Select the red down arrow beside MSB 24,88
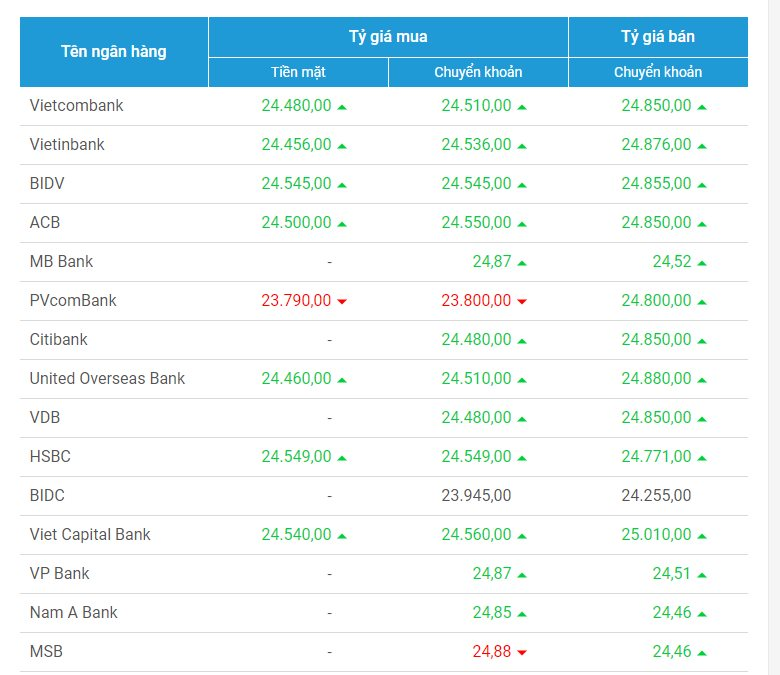Screen dimensions: 780x675 522,652
